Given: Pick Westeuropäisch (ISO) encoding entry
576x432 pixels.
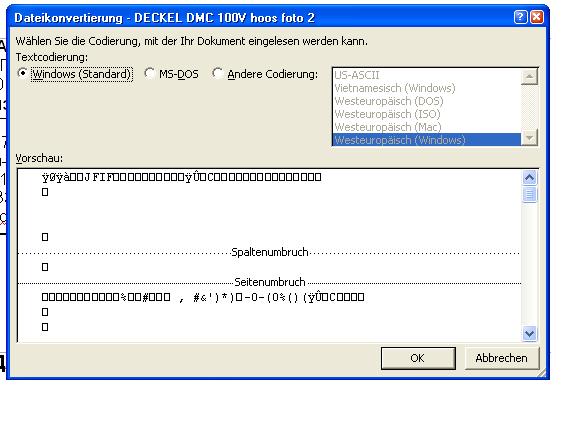Looking at the screenshot, I should point(426,114).
